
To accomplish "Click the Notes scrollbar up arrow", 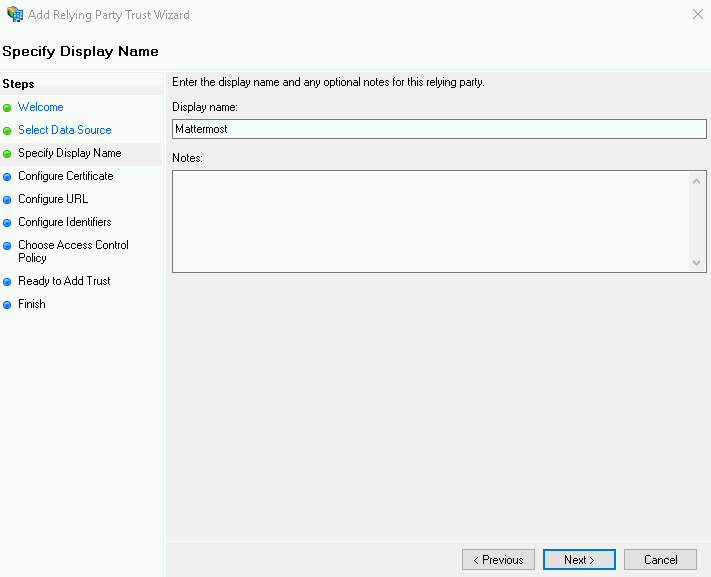I will click(x=697, y=180).
